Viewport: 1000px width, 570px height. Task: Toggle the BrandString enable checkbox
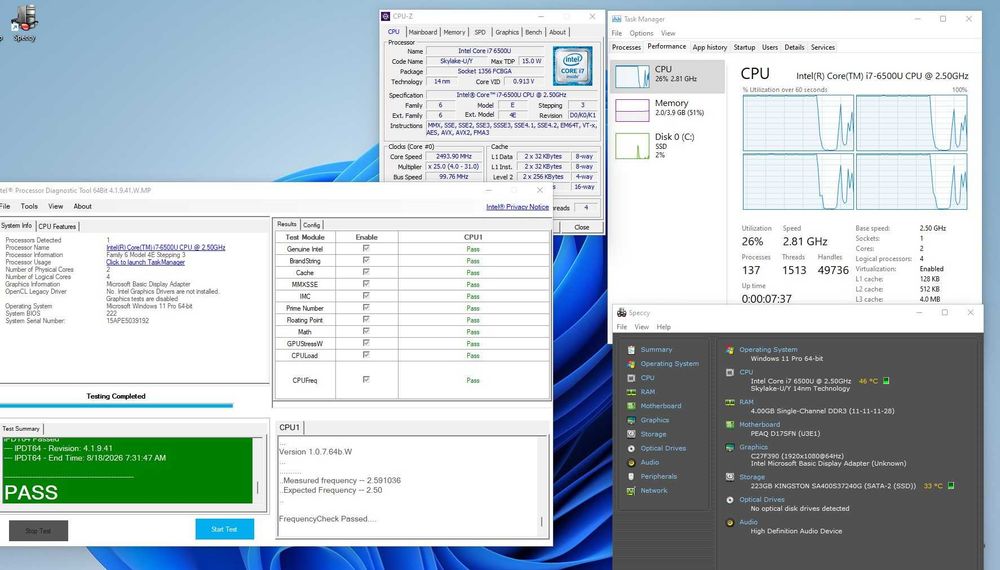point(366,260)
